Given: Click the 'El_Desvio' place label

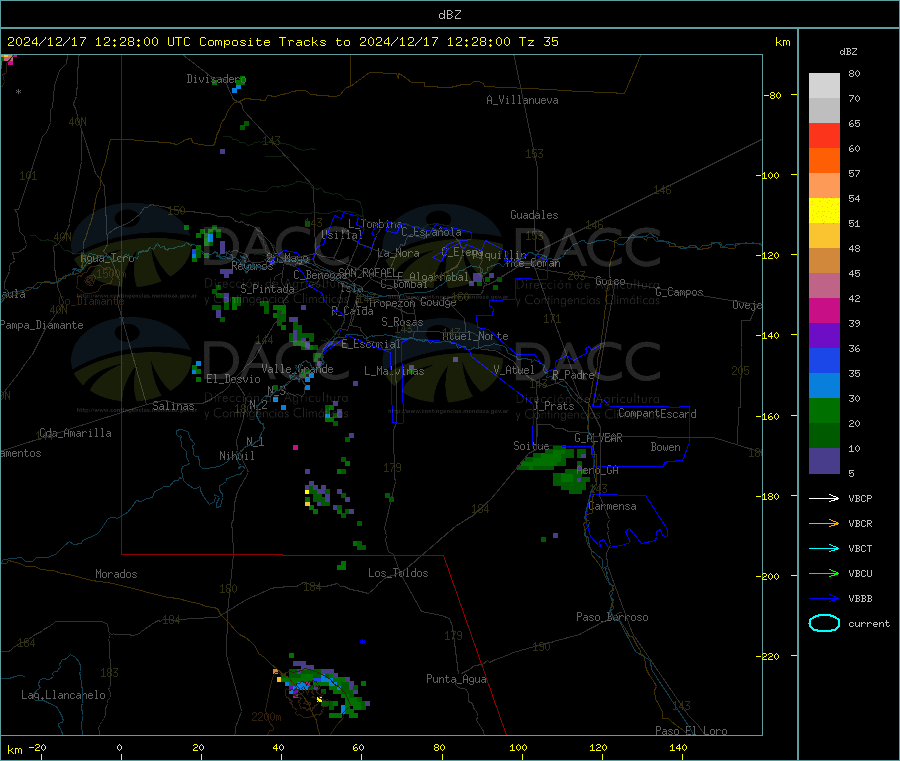Looking at the screenshot, I should 233,379.
